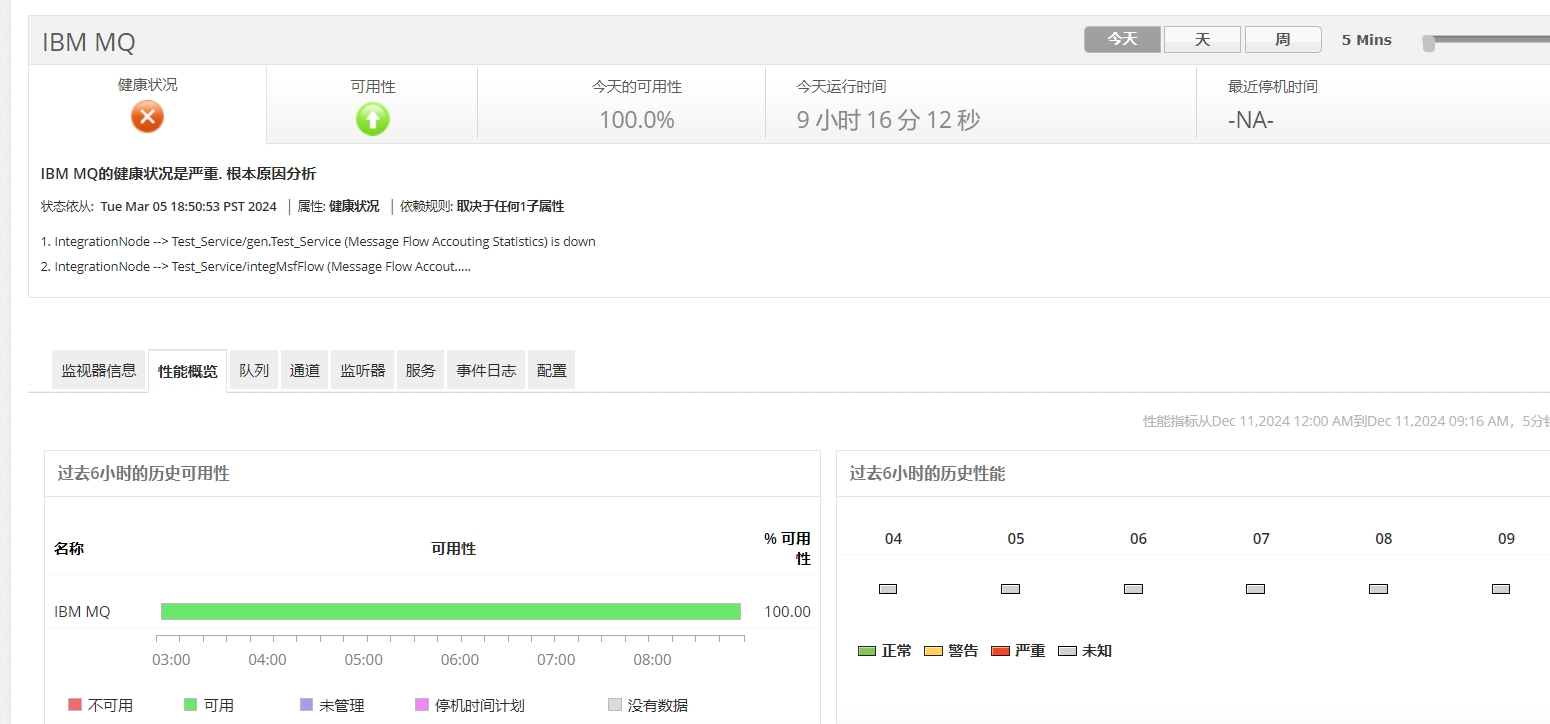Click the gray status marker under 09
This screenshot has height=724, width=1550.
[1500, 589]
